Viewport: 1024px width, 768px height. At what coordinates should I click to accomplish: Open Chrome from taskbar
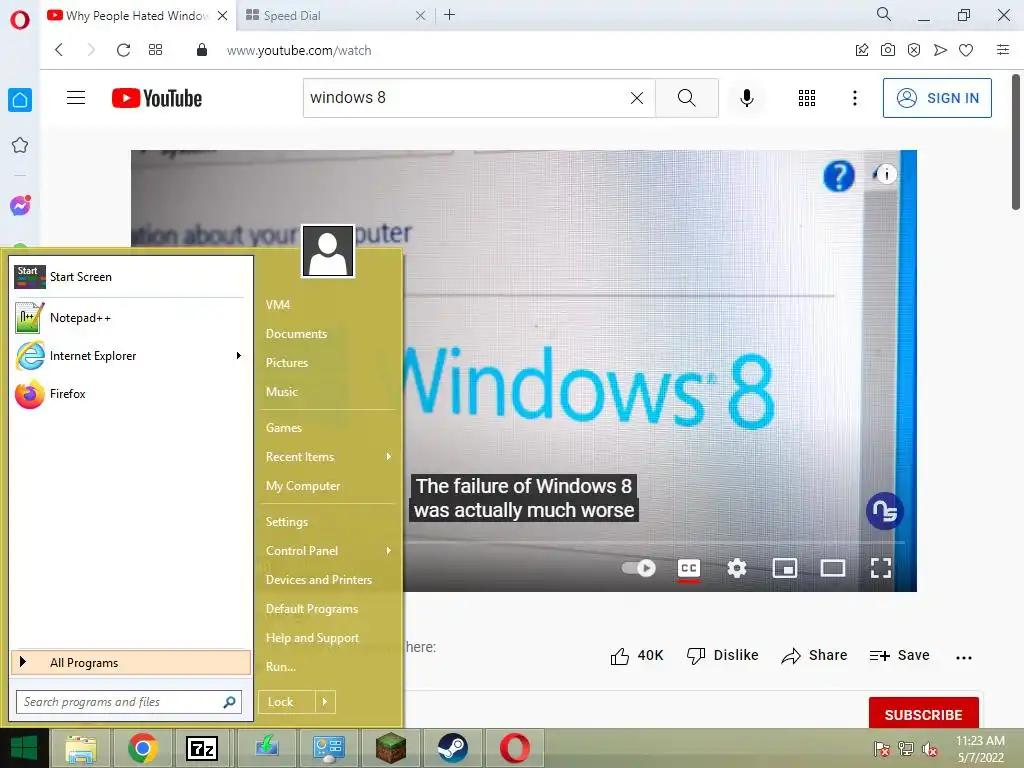tap(142, 748)
